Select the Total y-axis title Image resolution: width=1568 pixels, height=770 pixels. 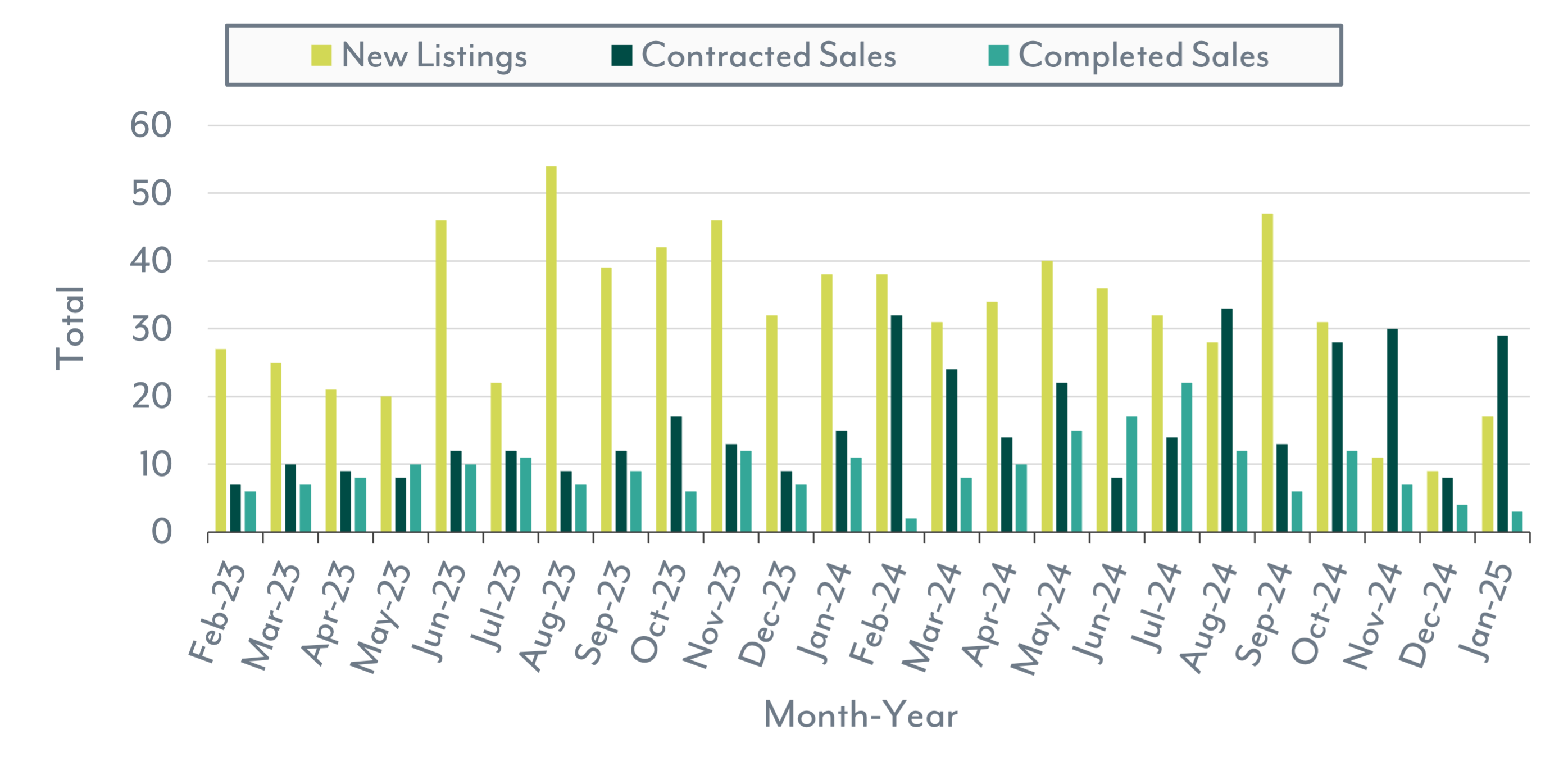pos(70,328)
